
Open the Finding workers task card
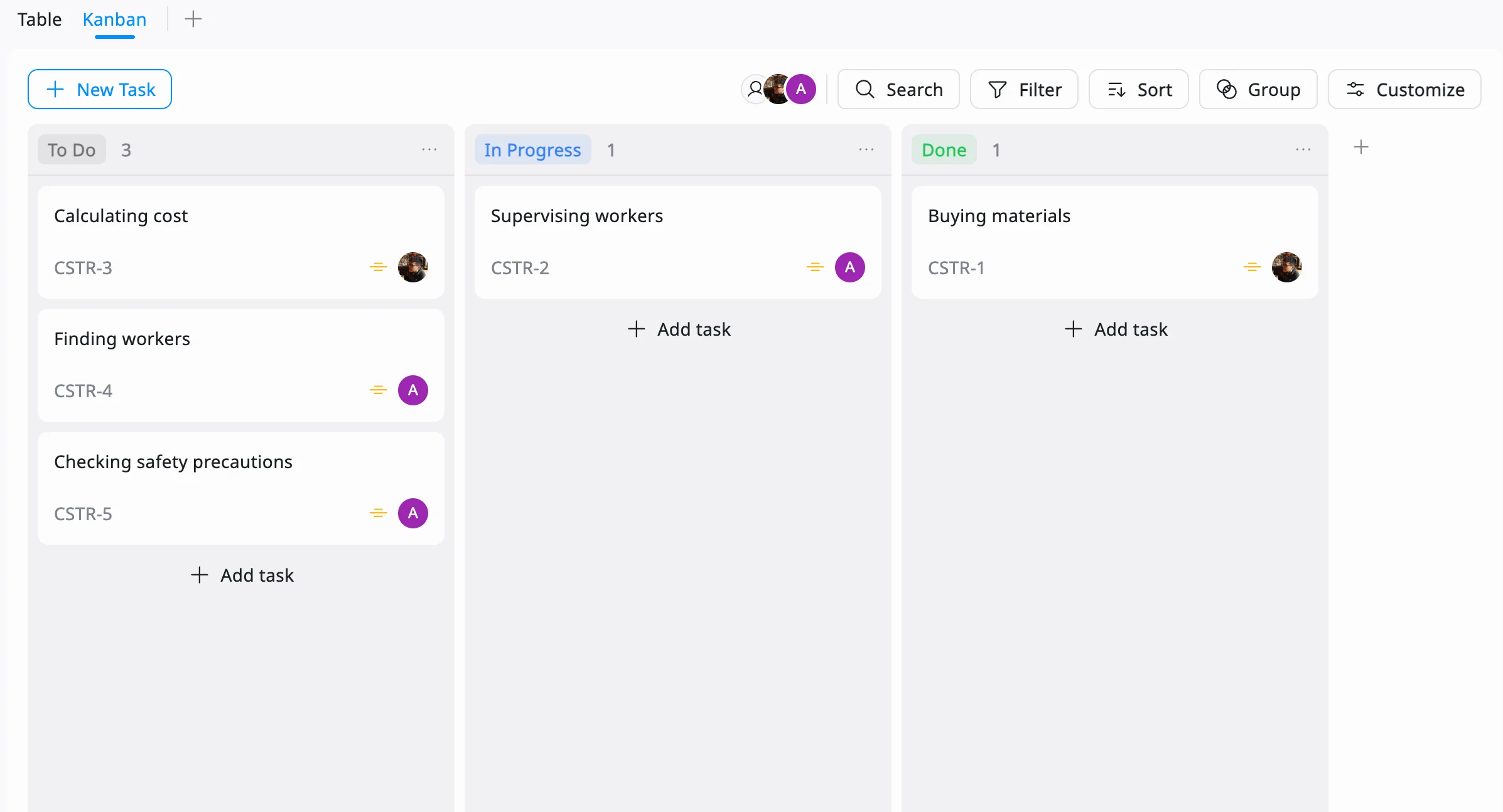[x=241, y=365]
